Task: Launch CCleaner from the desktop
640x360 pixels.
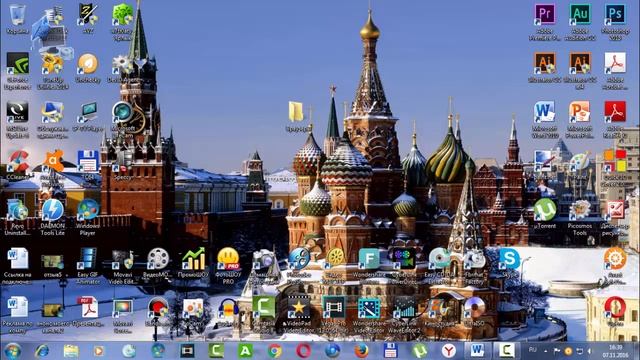Action: (x=17, y=164)
